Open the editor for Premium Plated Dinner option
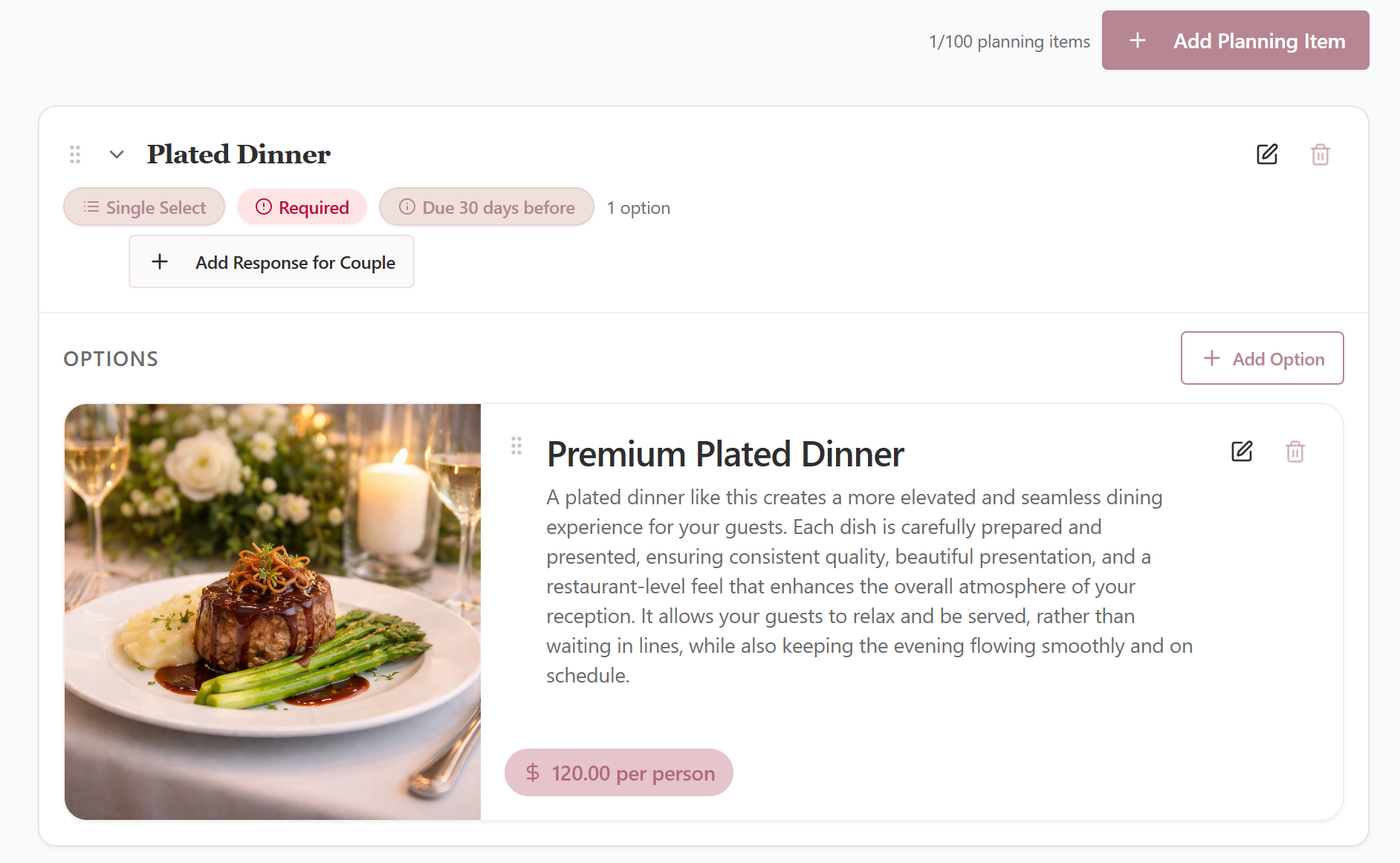 point(1242,452)
